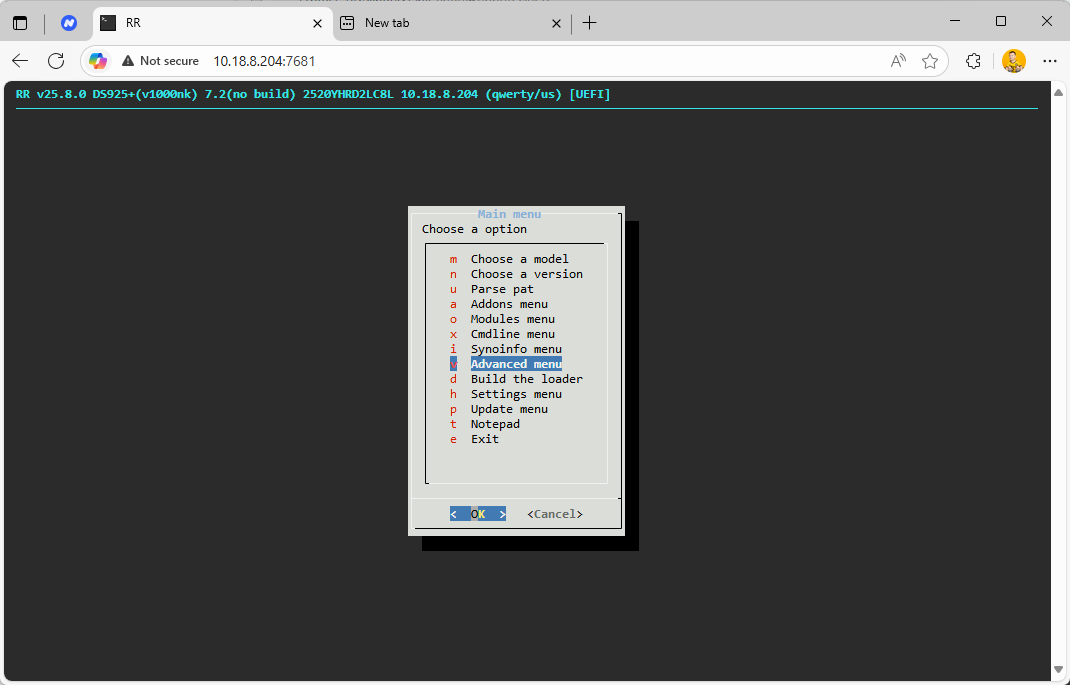Close the browser window
The height and width of the screenshot is (685, 1070).
[x=1047, y=22]
